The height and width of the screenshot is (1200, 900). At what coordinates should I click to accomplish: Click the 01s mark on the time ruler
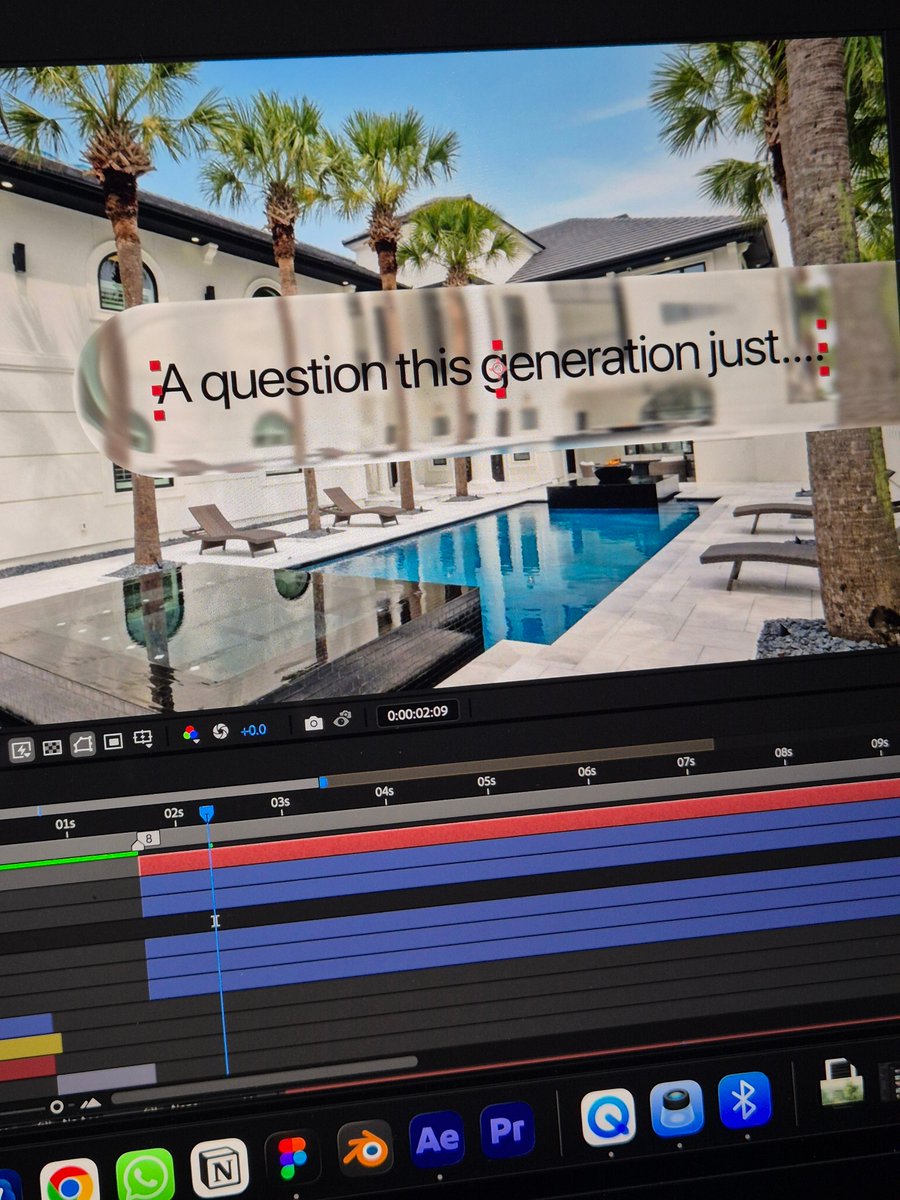[x=65, y=825]
